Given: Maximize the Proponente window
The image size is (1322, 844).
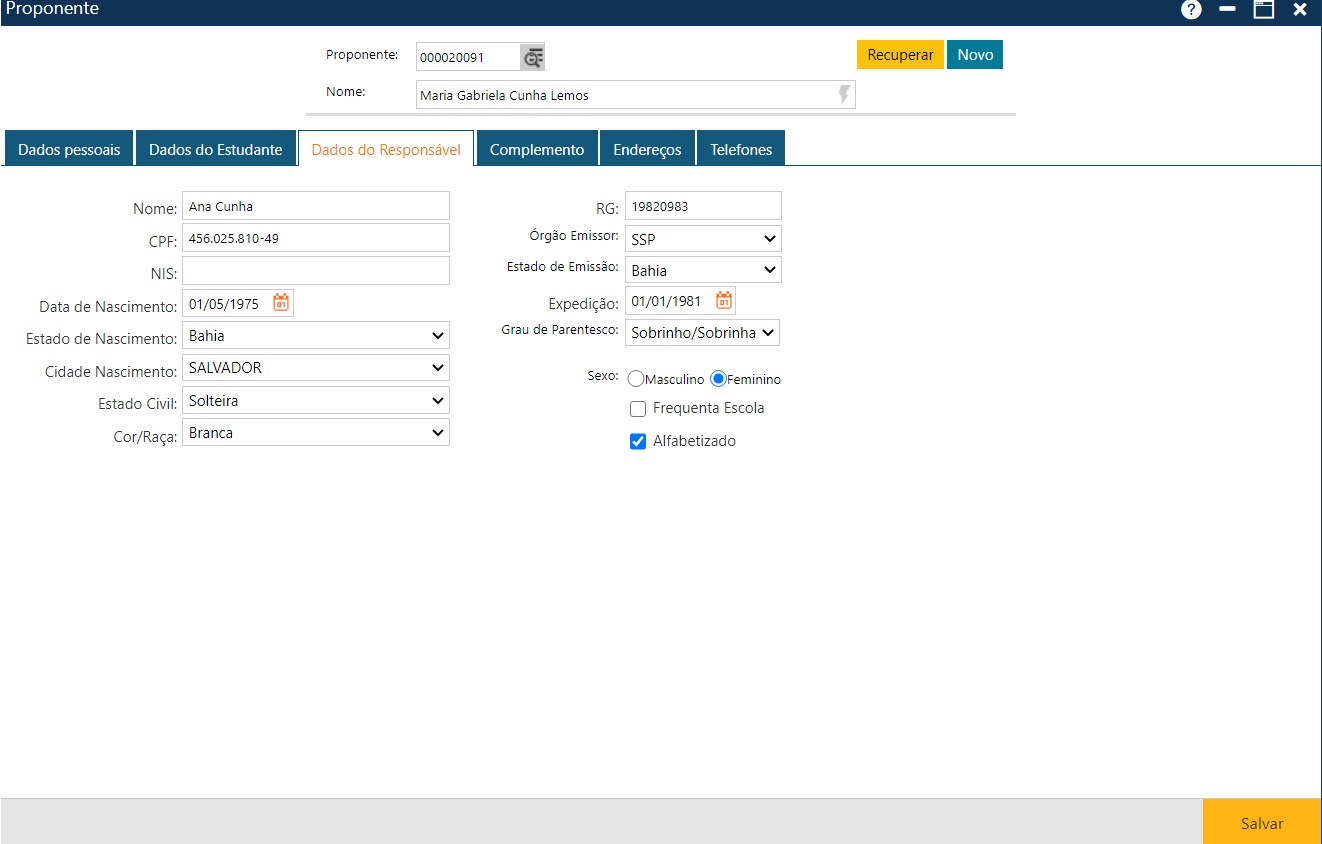Looking at the screenshot, I should (1264, 10).
